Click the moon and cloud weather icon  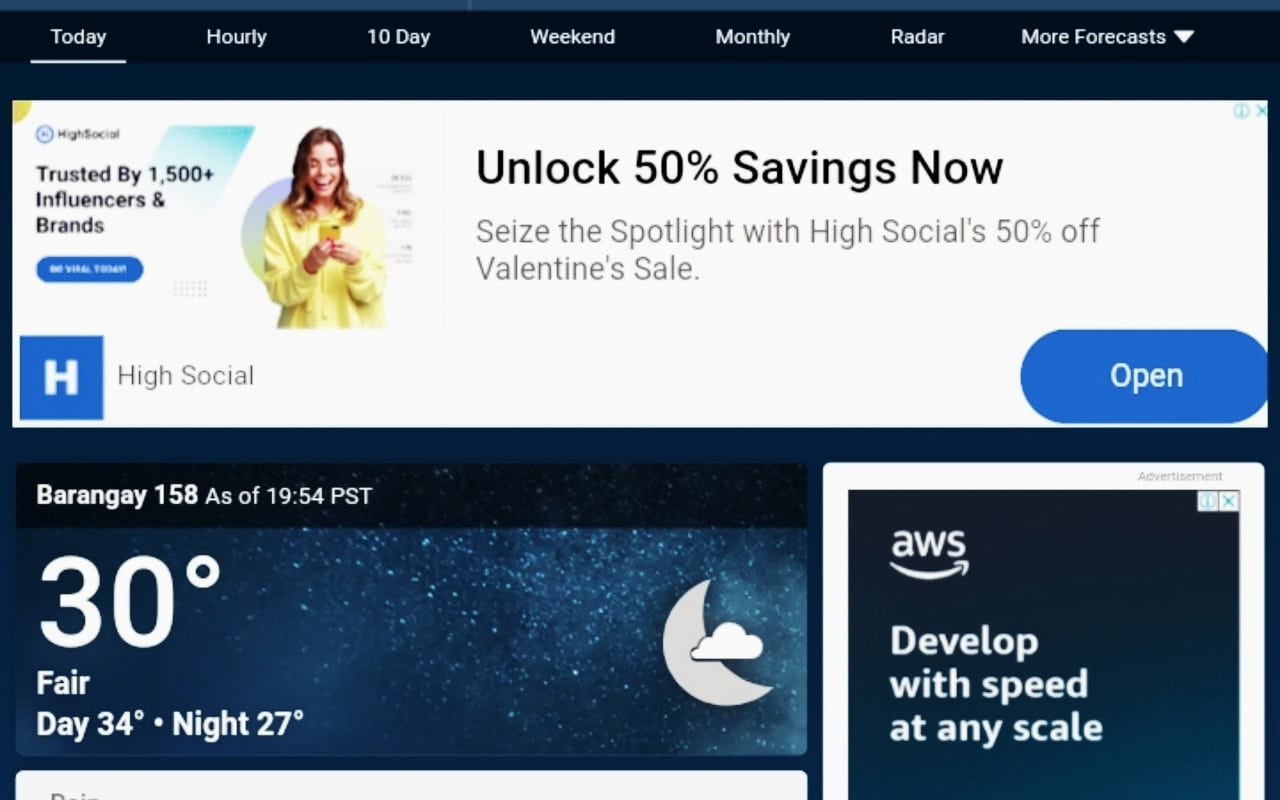pyautogui.click(x=717, y=642)
